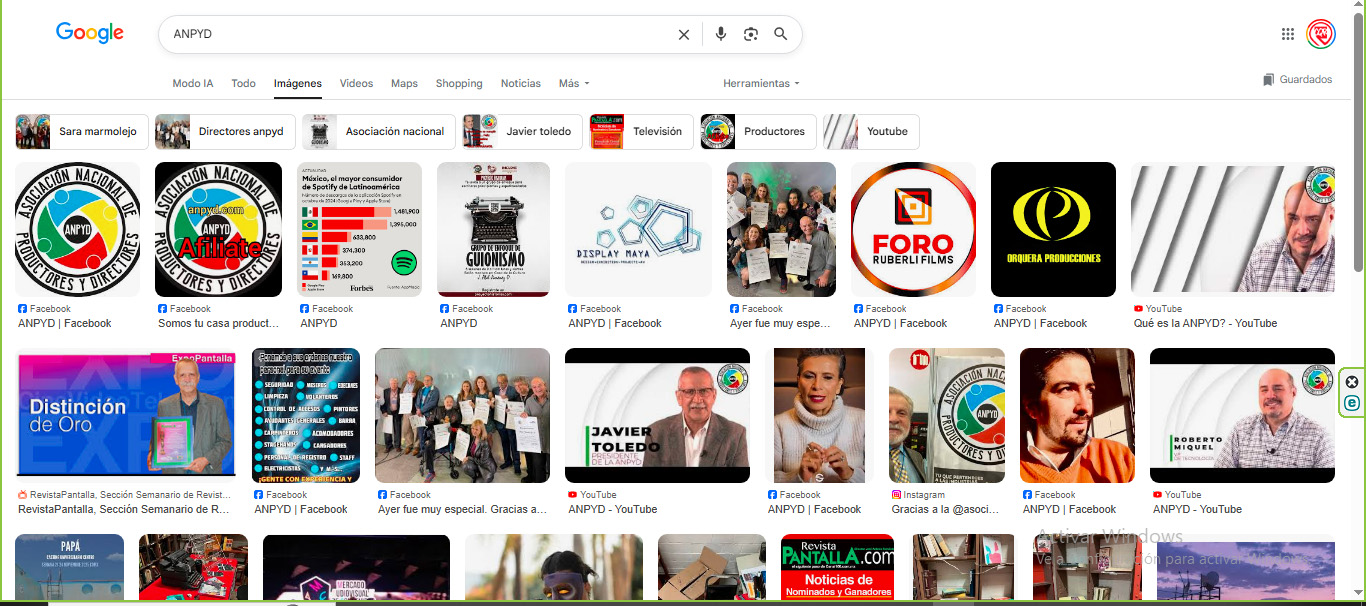The height and width of the screenshot is (606, 1366).
Task: Start voice search with microphone icon
Action: [720, 34]
